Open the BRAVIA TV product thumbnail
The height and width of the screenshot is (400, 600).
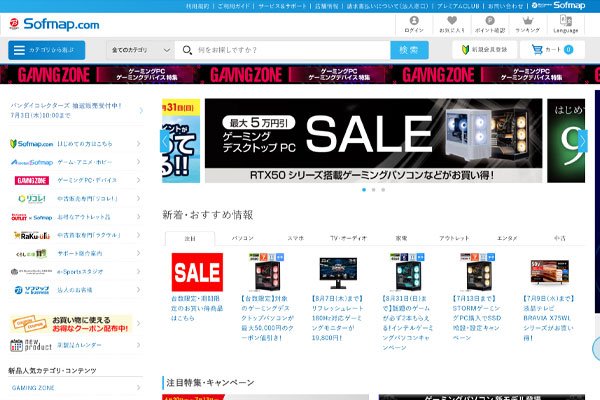click(549, 272)
